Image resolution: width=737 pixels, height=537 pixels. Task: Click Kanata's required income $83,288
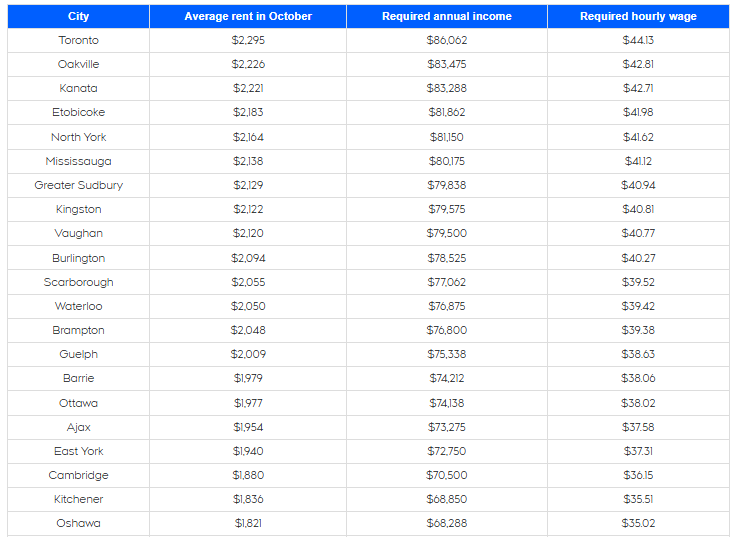tap(447, 88)
